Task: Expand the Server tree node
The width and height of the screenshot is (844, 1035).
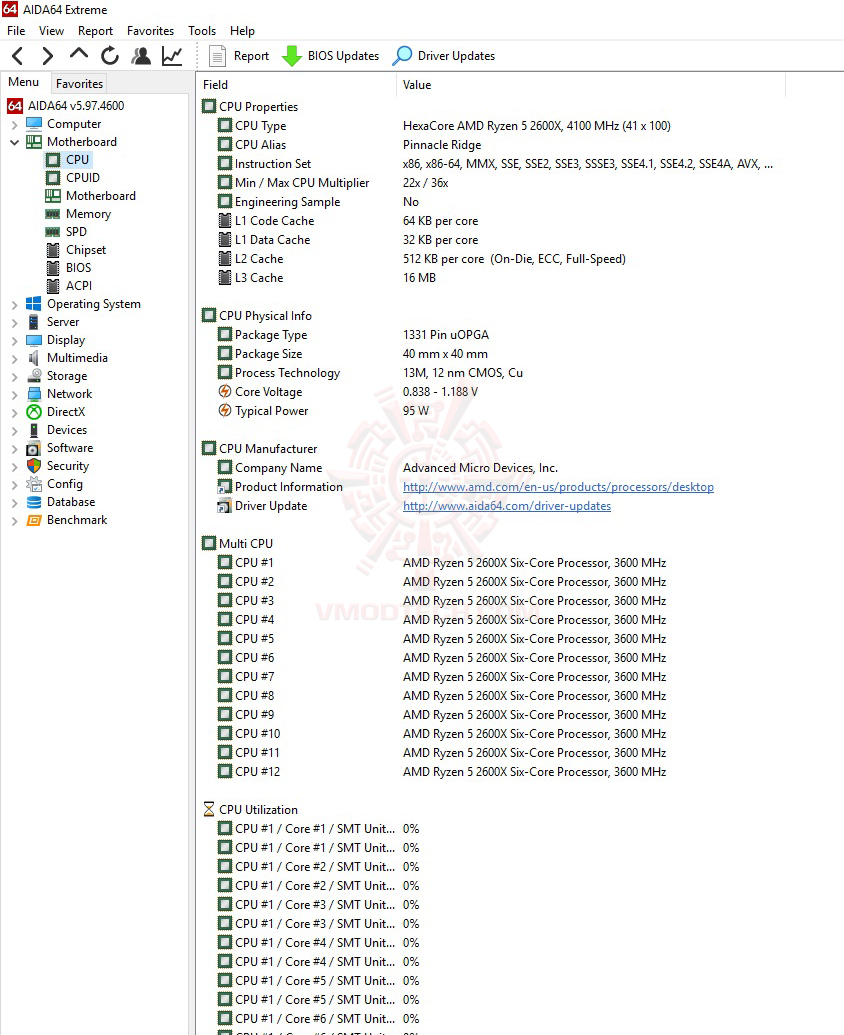Action: tap(15, 323)
